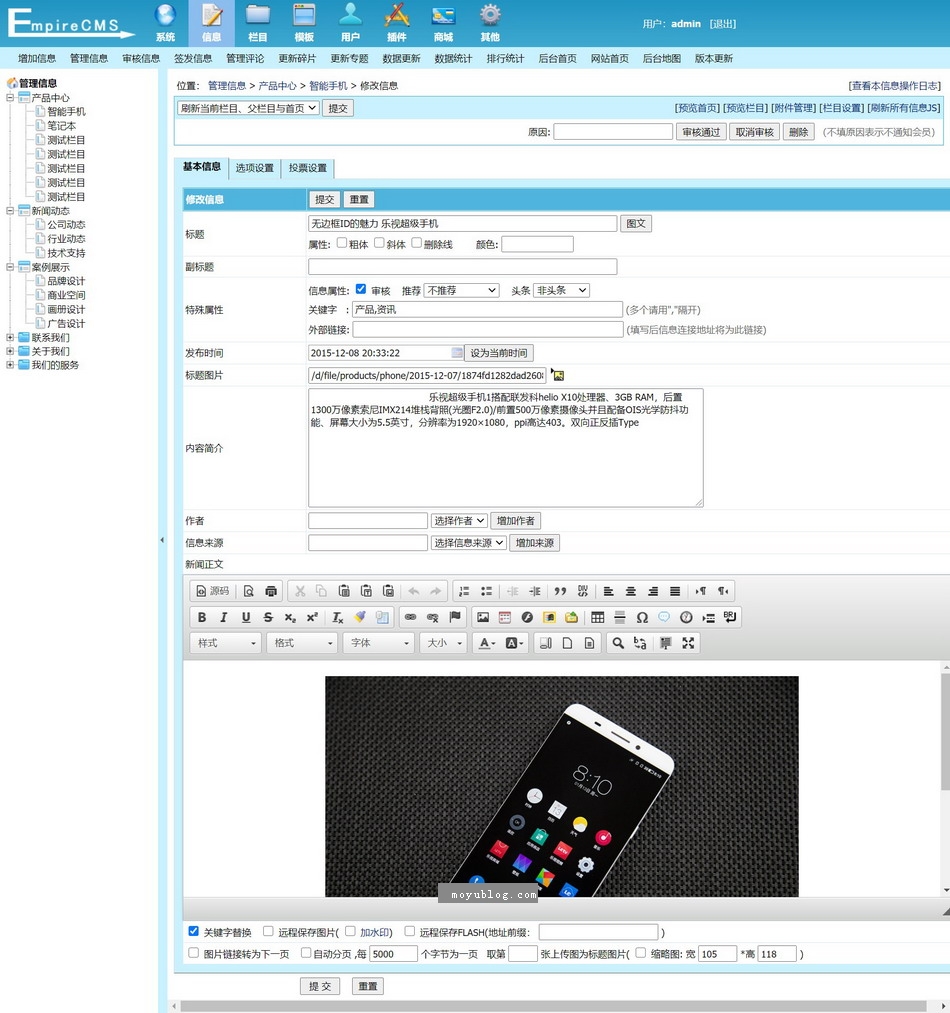Open the editor 样式 style dropdown

tap(226, 643)
